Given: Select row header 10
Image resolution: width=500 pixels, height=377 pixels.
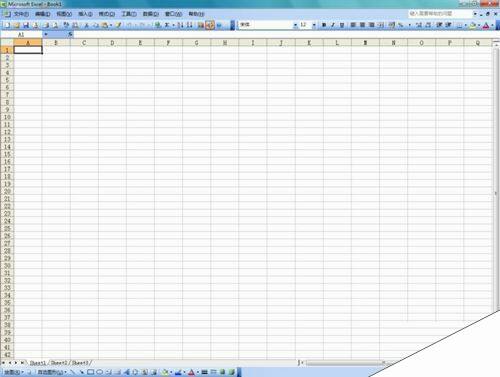Looking at the screenshot, I should click(7, 117).
